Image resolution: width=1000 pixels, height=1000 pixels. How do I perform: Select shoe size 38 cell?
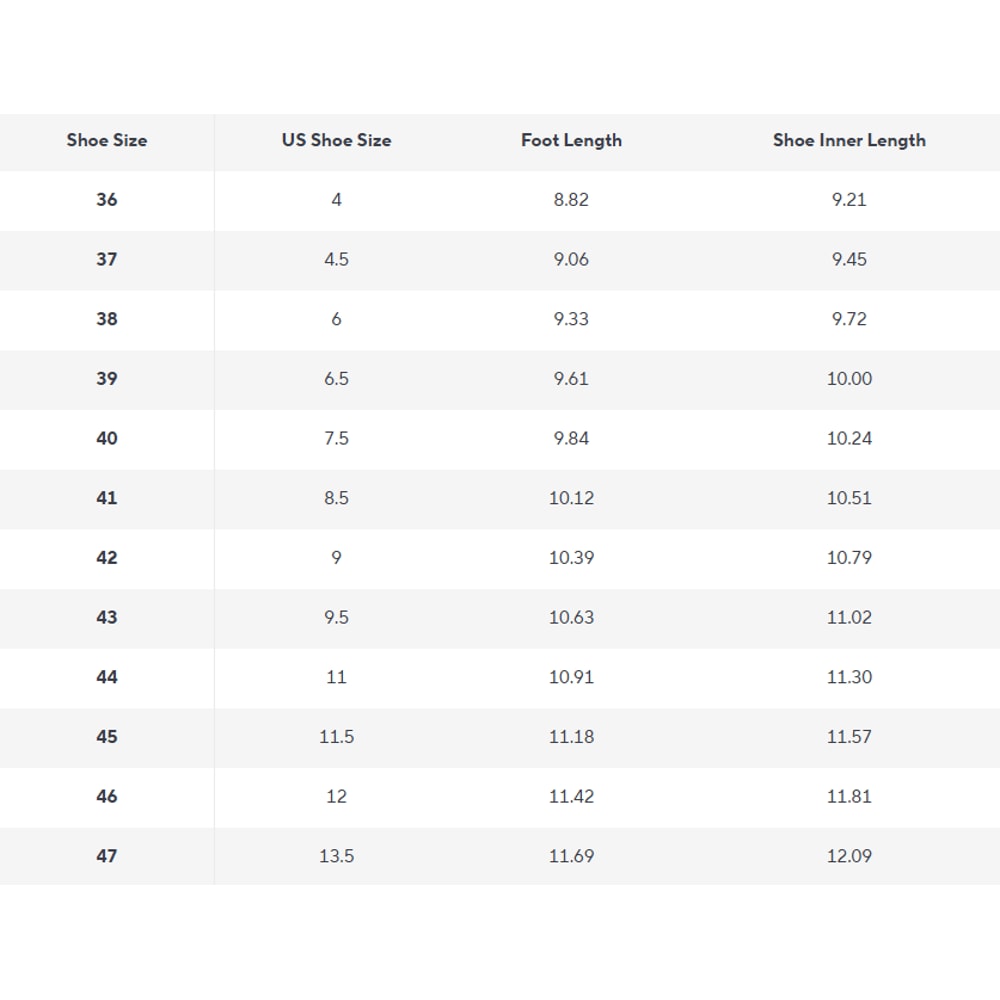pos(107,319)
